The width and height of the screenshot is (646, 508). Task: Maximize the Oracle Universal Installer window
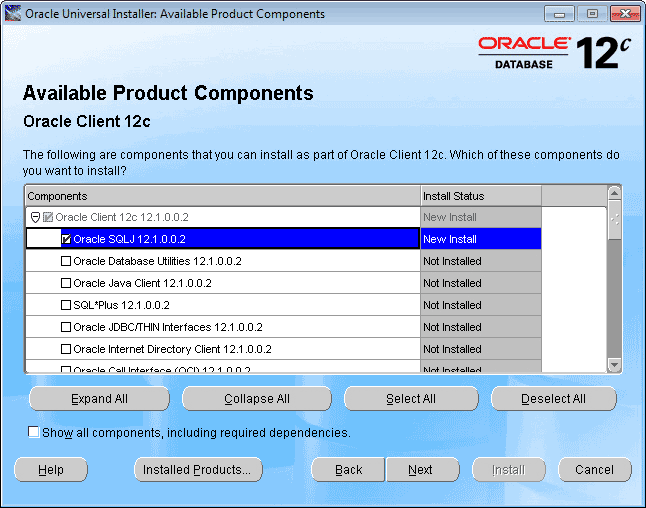[x=592, y=14]
